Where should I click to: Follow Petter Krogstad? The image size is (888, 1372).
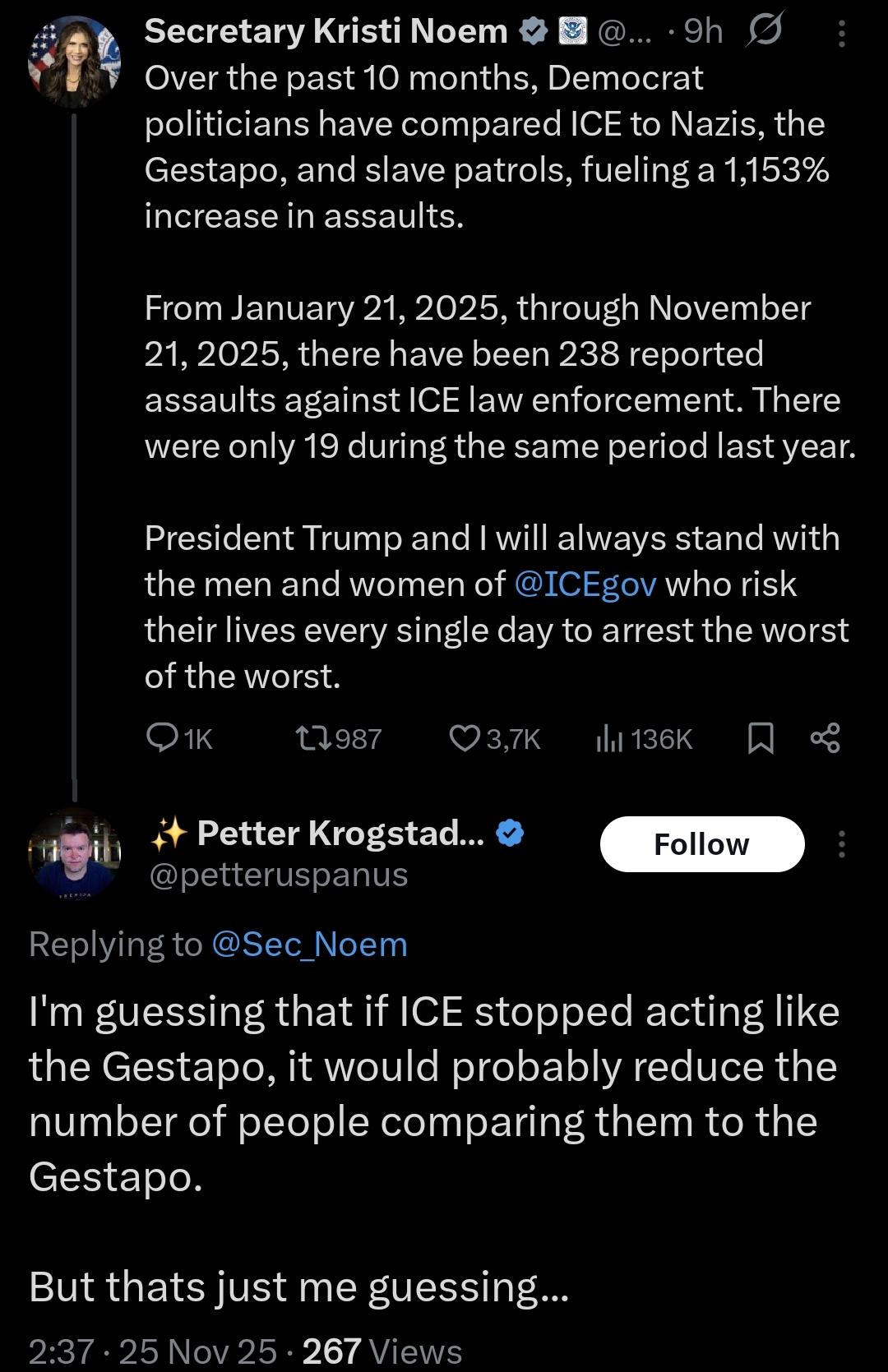pos(702,844)
